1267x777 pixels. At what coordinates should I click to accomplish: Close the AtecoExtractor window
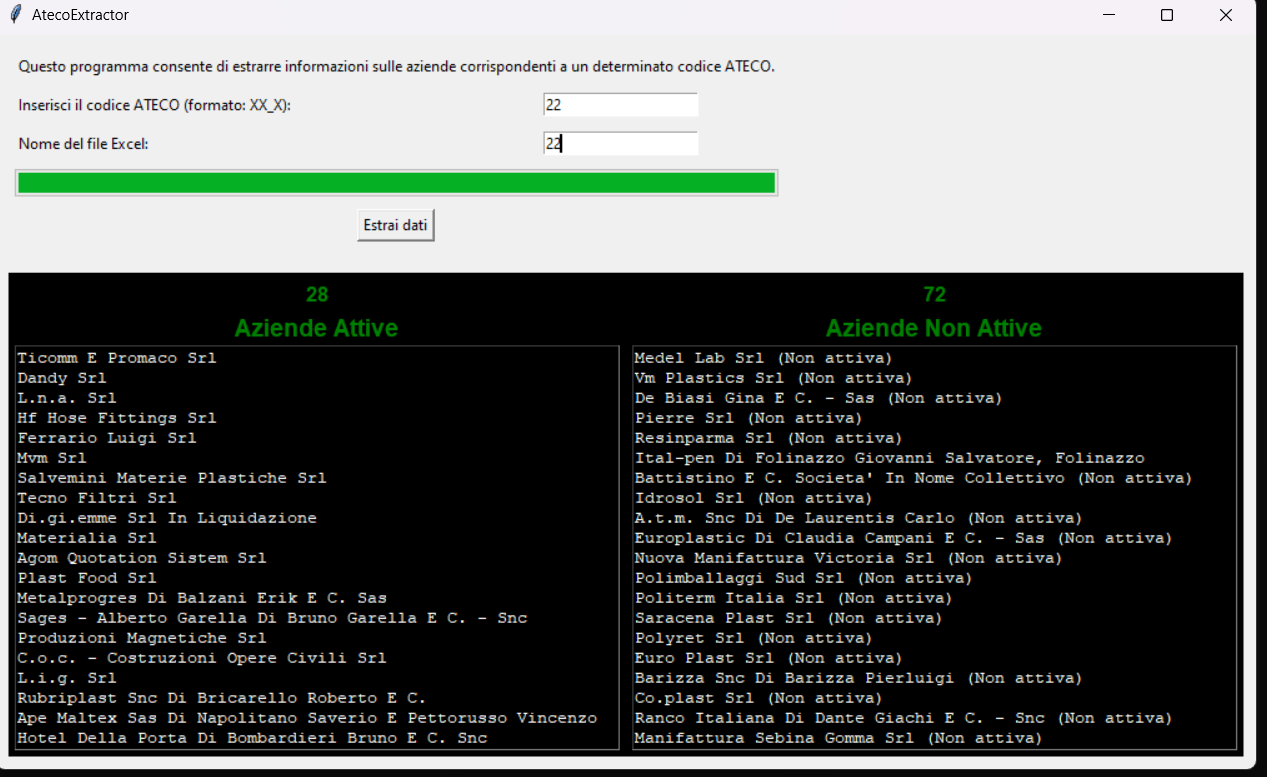click(x=1225, y=15)
